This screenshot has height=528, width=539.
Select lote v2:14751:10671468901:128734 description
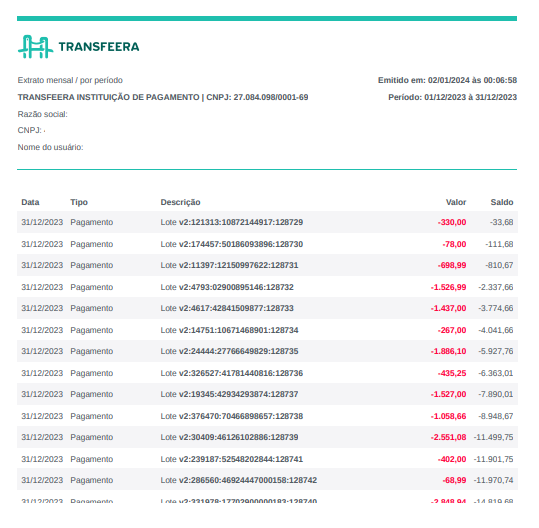[229, 330]
